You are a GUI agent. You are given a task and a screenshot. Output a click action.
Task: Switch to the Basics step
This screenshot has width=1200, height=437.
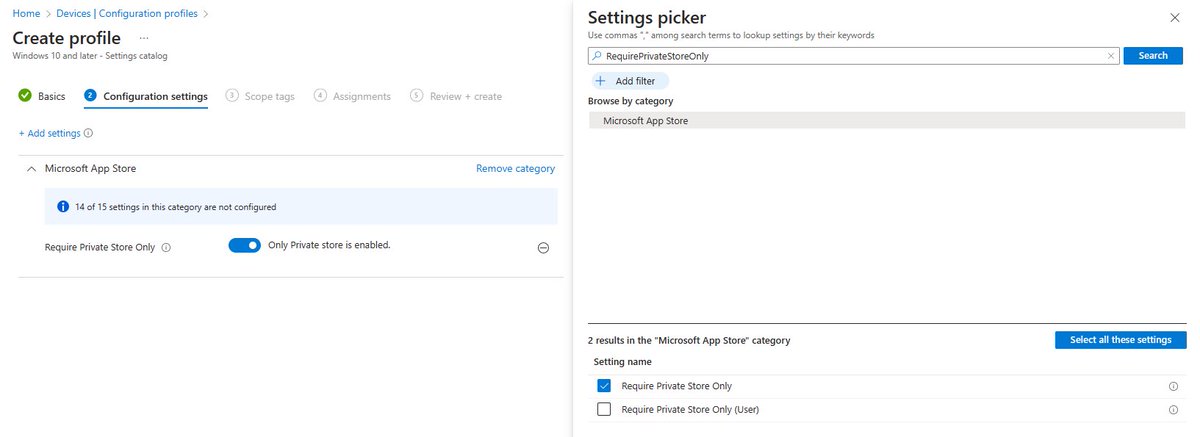point(42,96)
